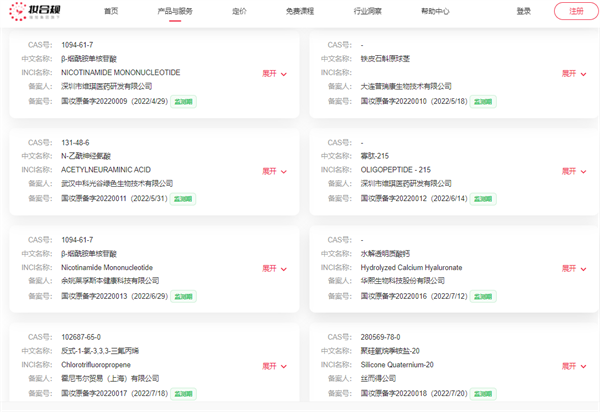Click 监测期 badge for 国妆原备字20220009

pyautogui.click(x=182, y=101)
